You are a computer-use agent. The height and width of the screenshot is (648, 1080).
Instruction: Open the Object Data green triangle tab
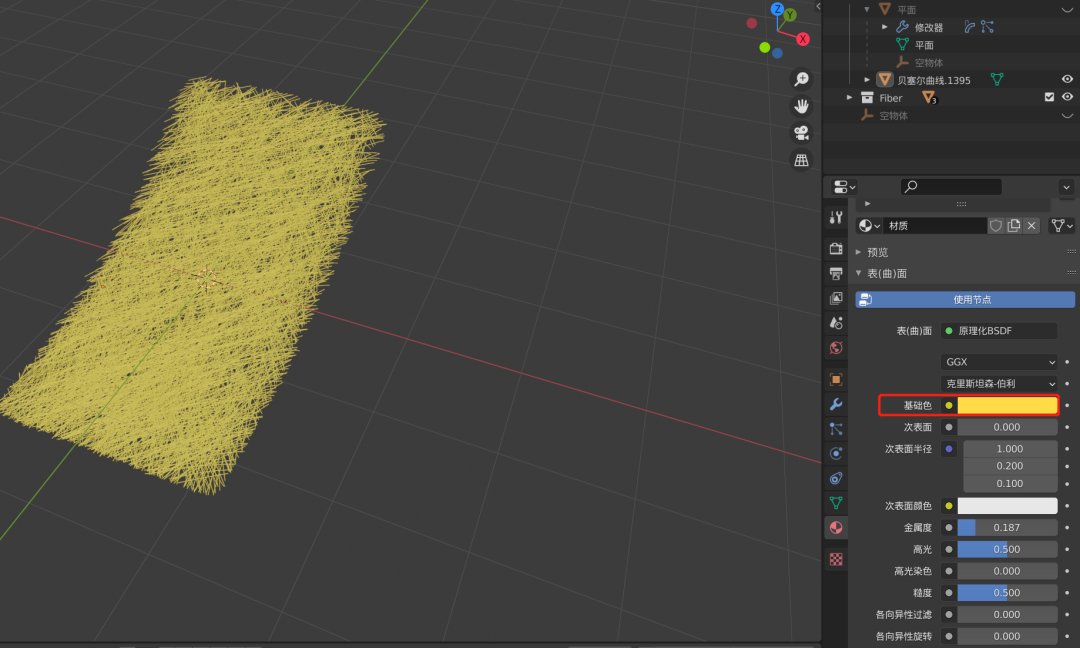click(836, 503)
